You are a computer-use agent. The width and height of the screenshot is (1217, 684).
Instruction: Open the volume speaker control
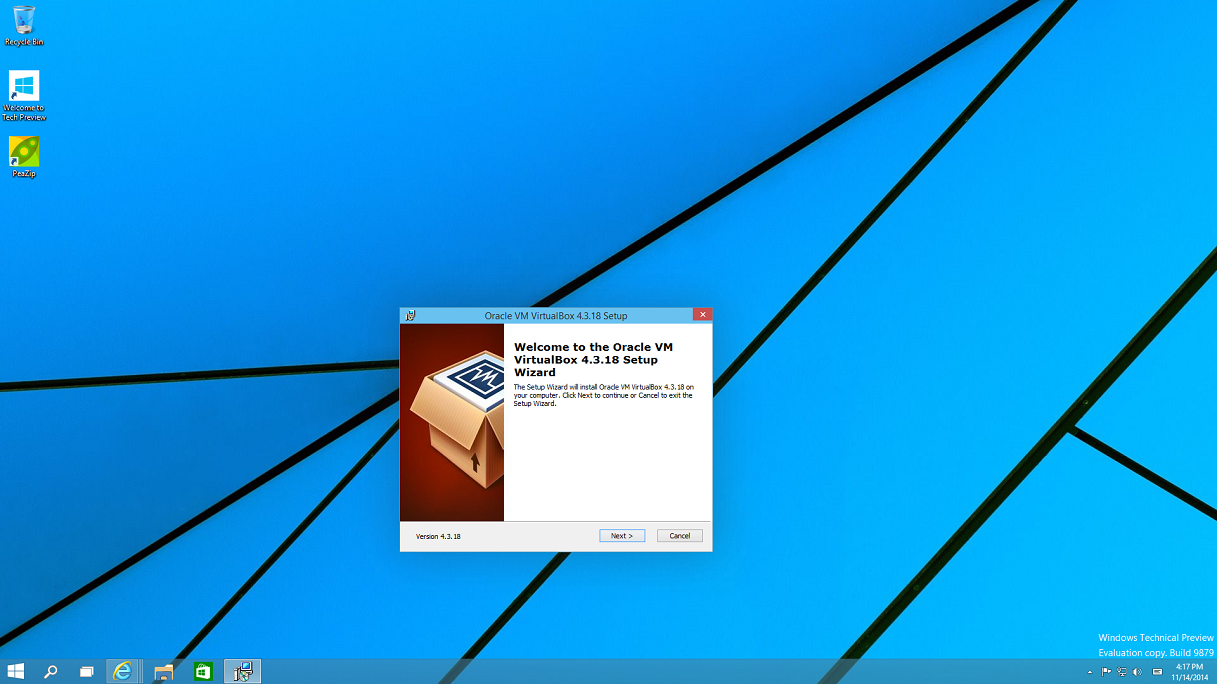1138,672
